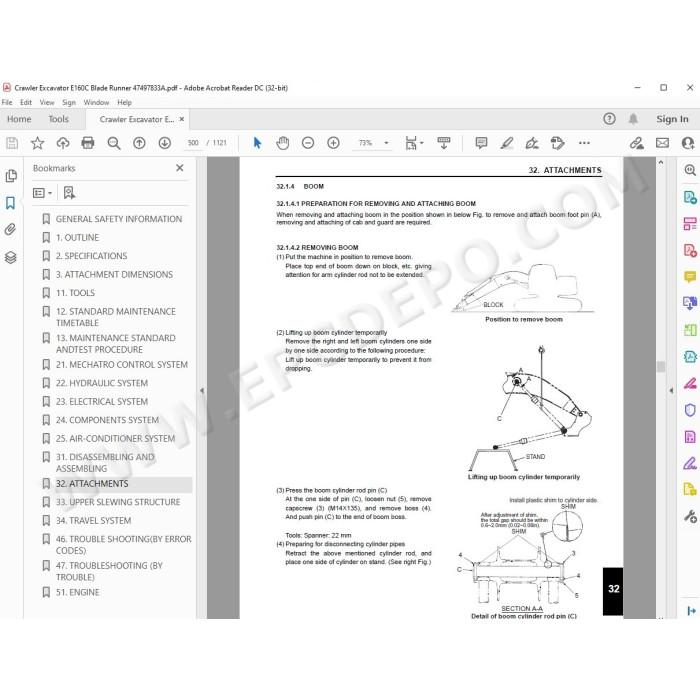700x700 pixels.
Task: Open the more tools ellipsis
Action: click(x=584, y=143)
